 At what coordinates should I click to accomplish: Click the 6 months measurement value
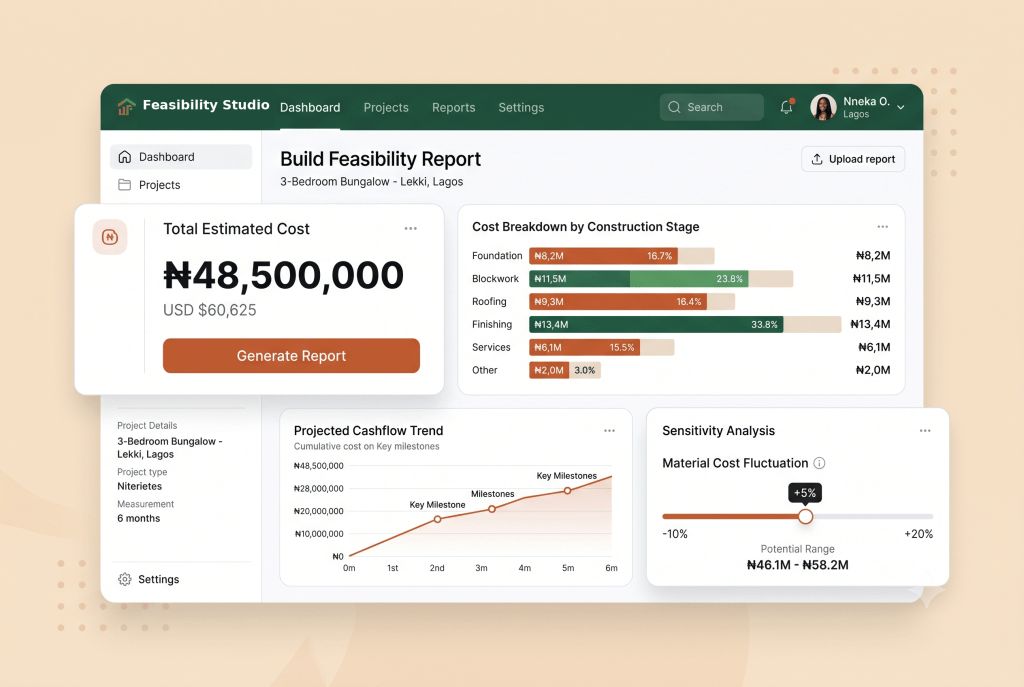click(x=138, y=519)
